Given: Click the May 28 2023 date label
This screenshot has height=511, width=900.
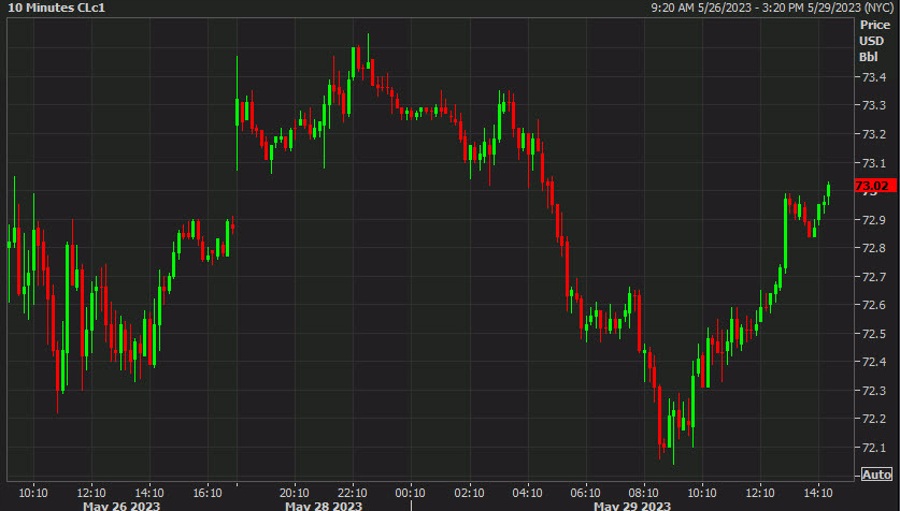Looking at the screenshot, I should tap(324, 506).
